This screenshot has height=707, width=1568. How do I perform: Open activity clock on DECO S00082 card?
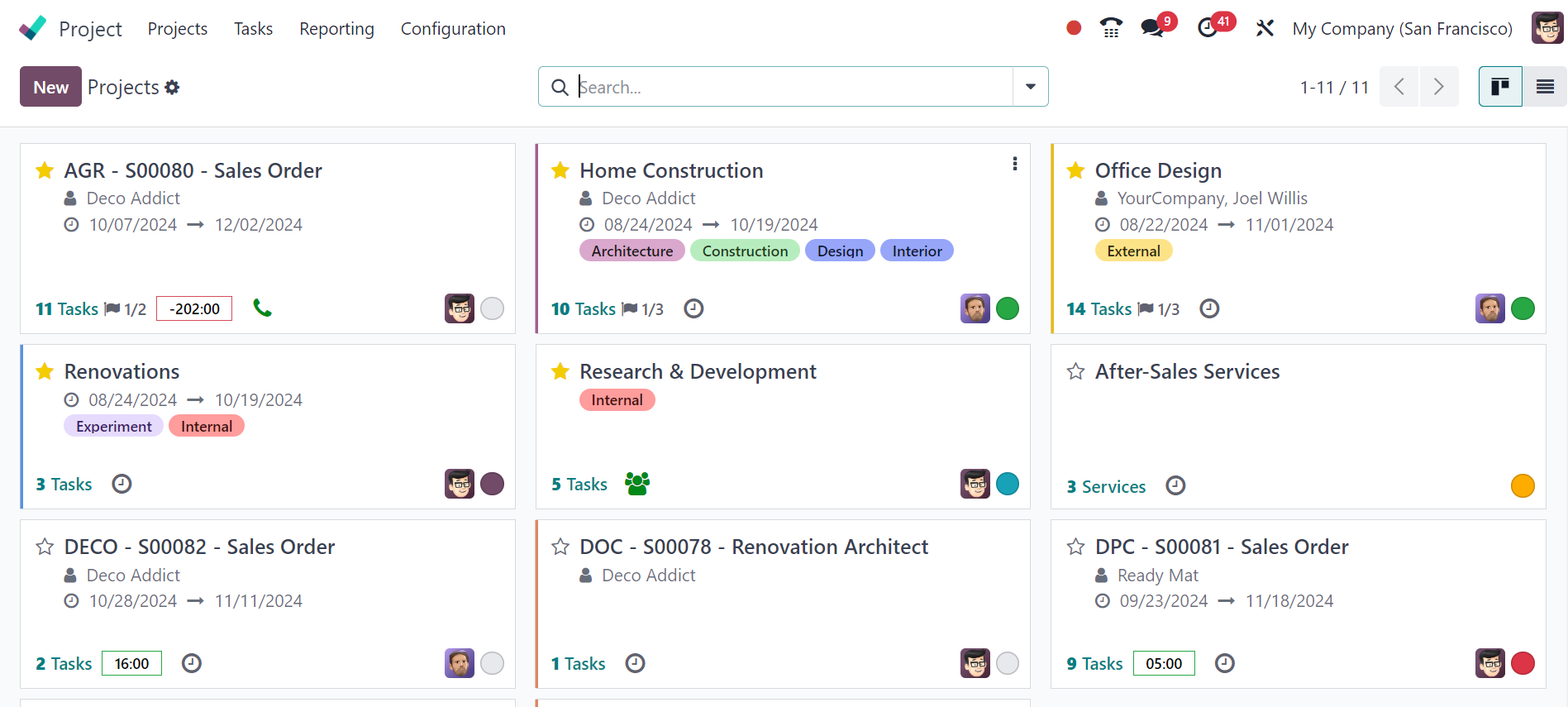[x=191, y=663]
